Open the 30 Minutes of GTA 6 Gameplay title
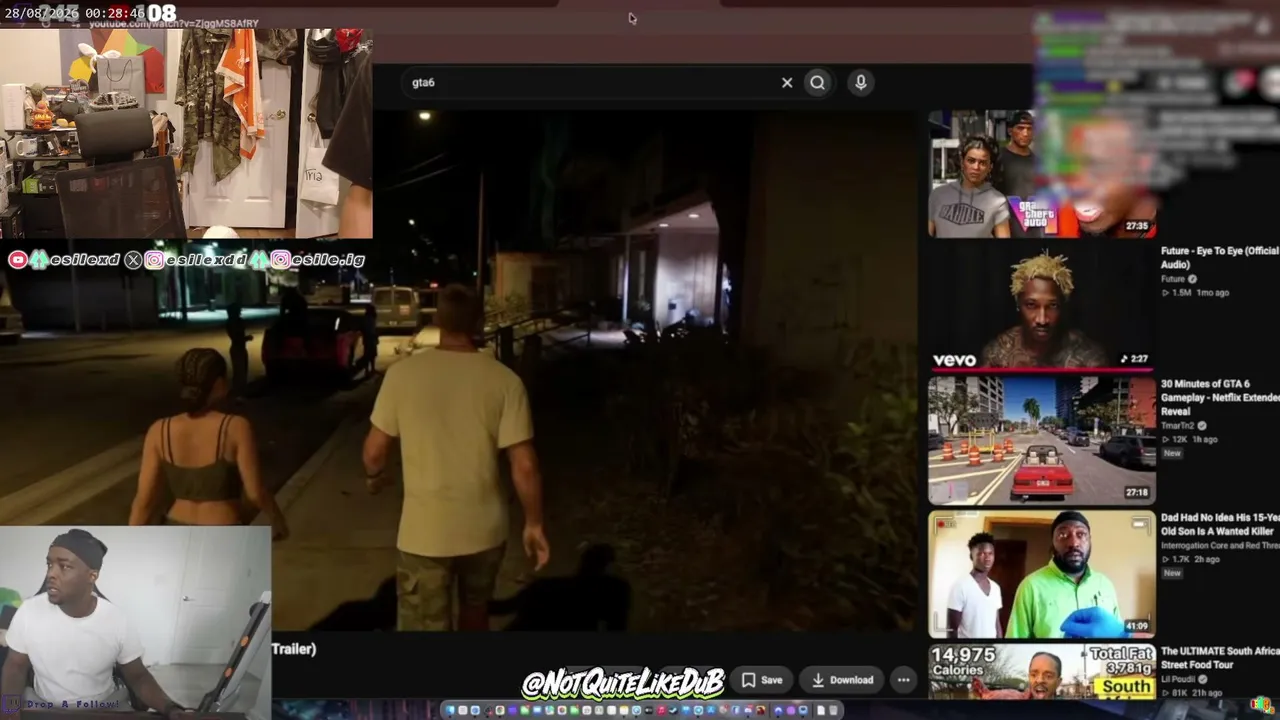 pos(1220,397)
